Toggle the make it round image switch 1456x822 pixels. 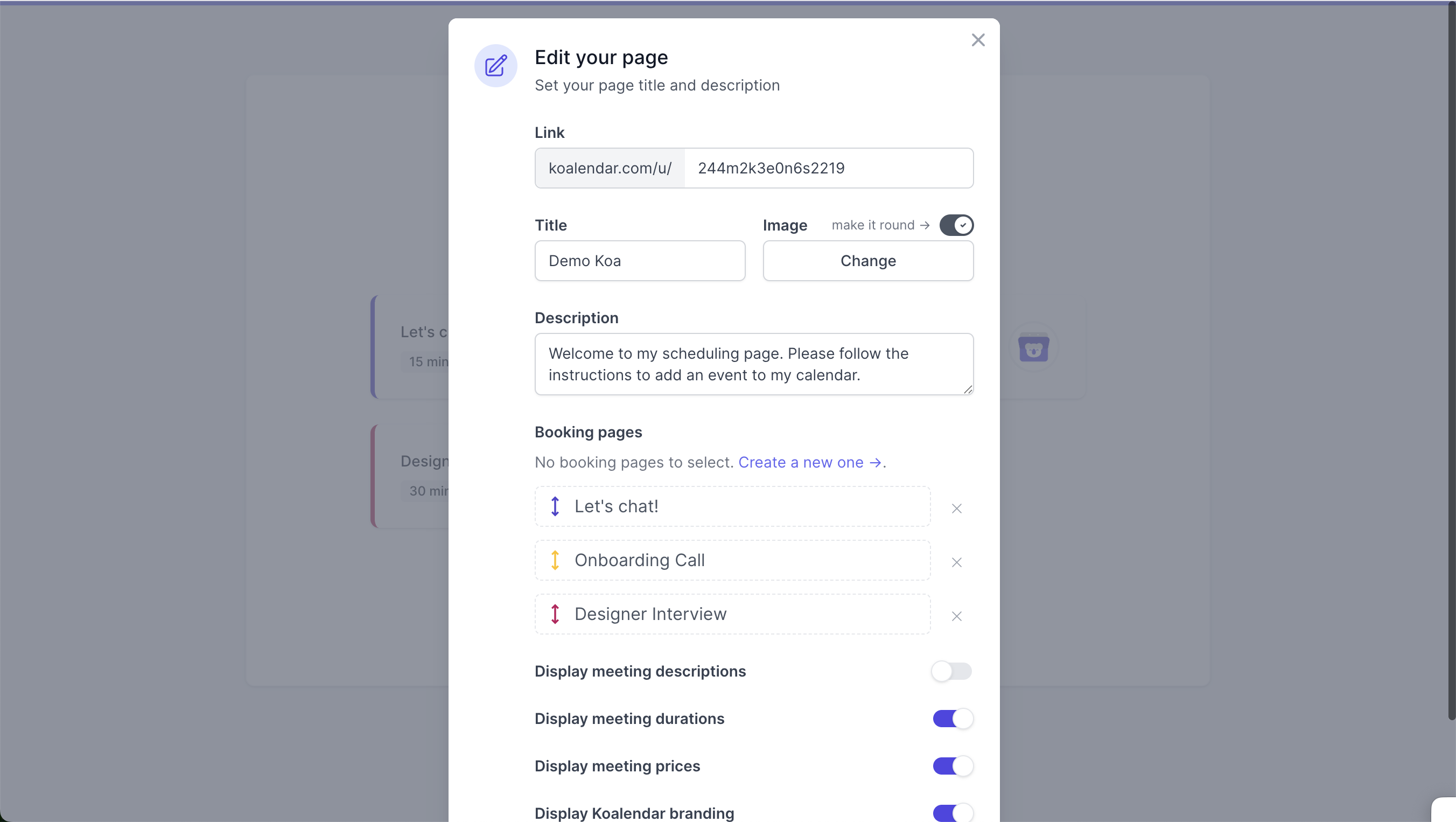coord(956,225)
